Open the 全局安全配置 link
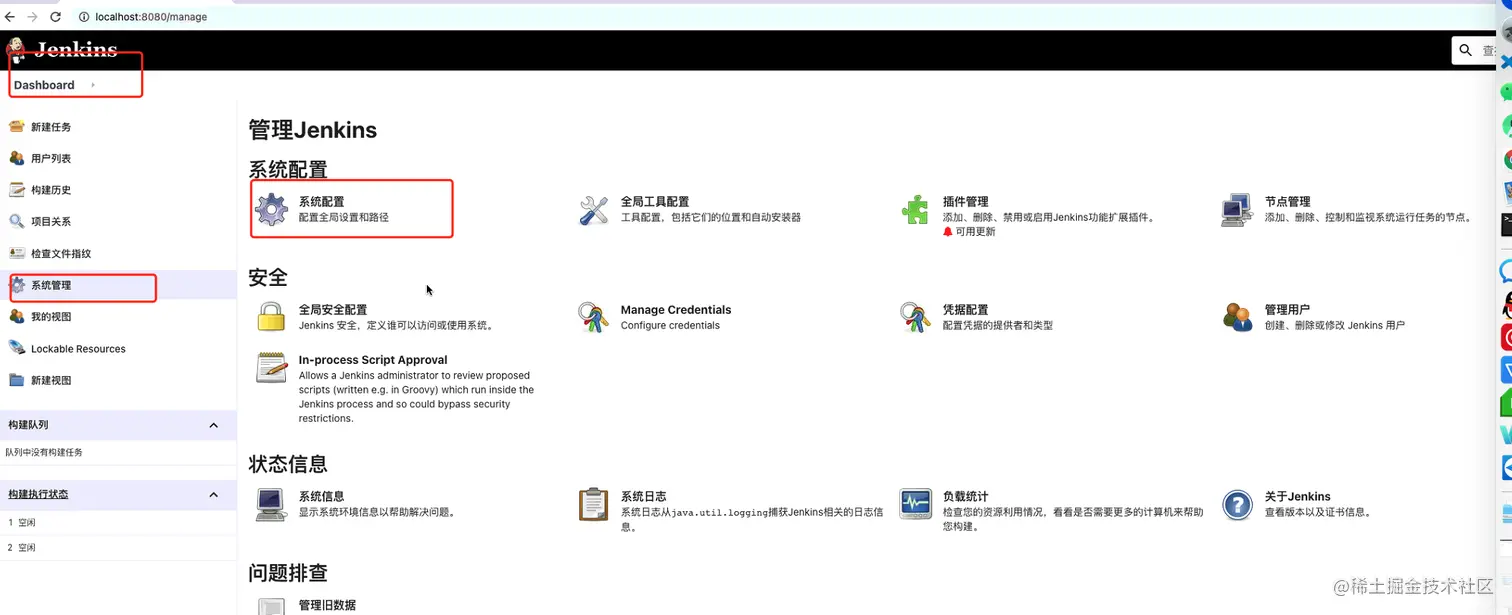The width and height of the screenshot is (1512, 615). click(x=333, y=310)
